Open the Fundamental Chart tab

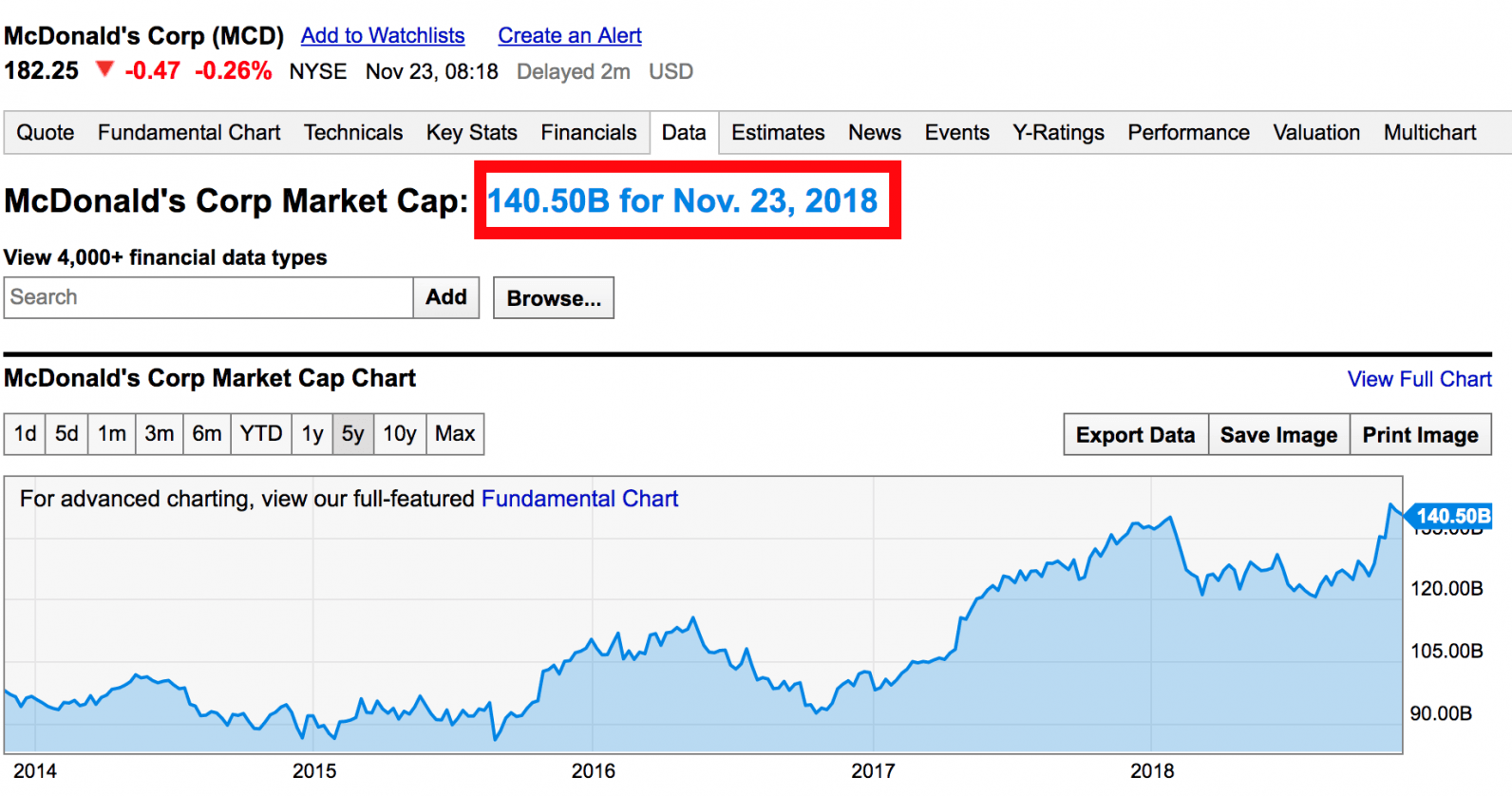tap(189, 132)
